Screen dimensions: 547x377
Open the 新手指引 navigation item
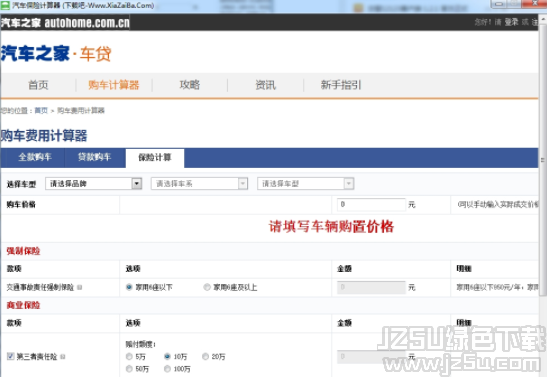point(341,85)
